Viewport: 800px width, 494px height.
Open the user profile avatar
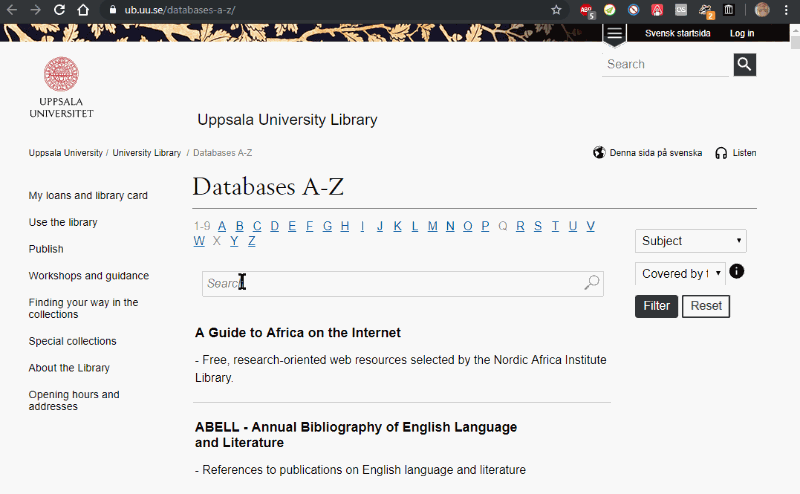762,10
